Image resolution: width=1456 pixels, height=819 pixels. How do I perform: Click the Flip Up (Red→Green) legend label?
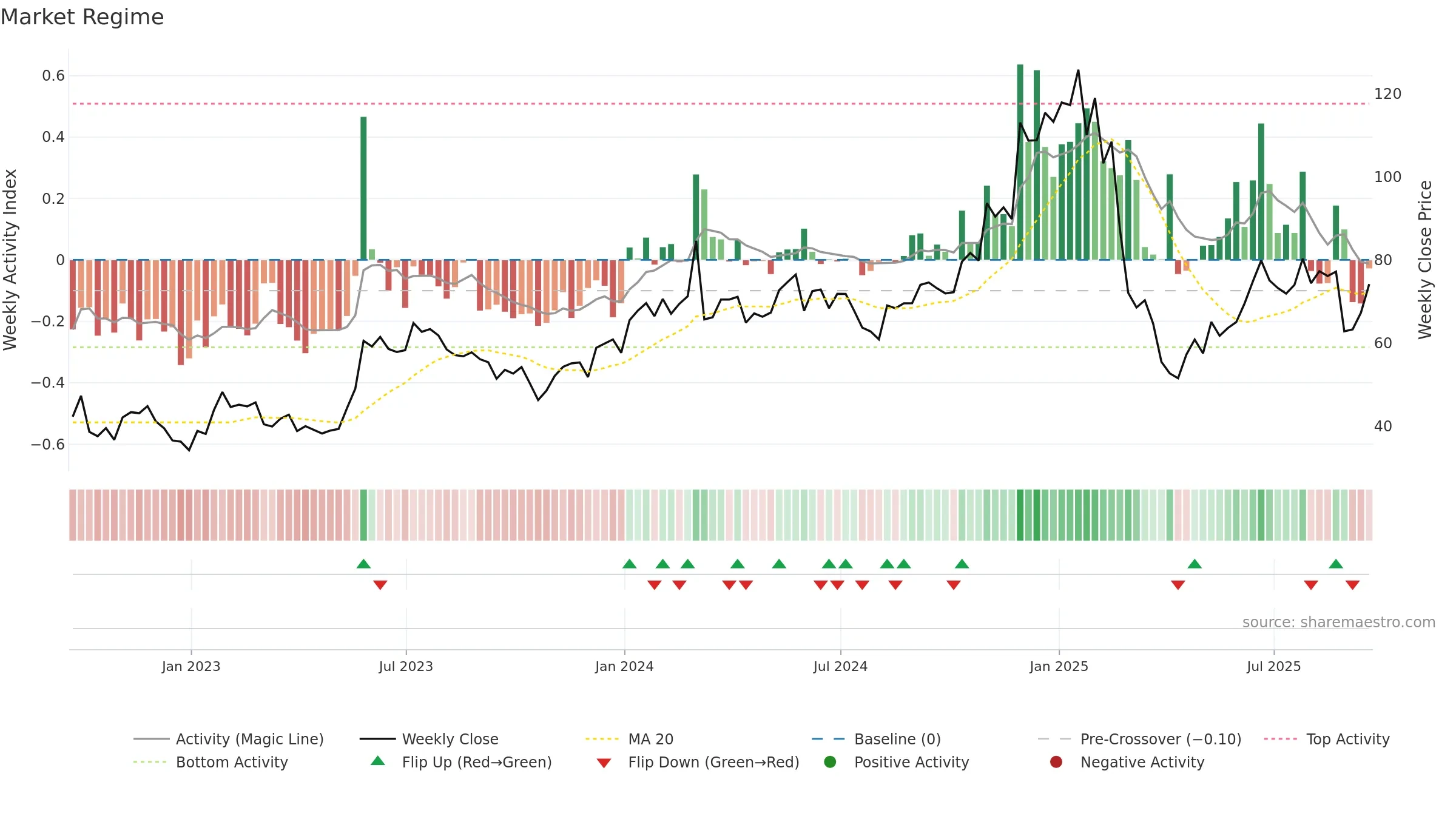point(477,762)
